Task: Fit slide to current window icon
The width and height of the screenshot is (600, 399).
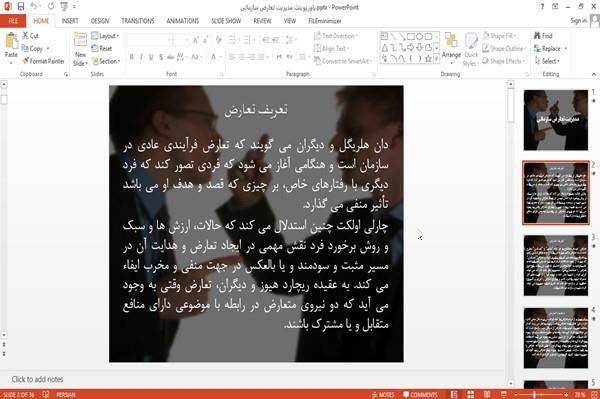Action: [594, 394]
